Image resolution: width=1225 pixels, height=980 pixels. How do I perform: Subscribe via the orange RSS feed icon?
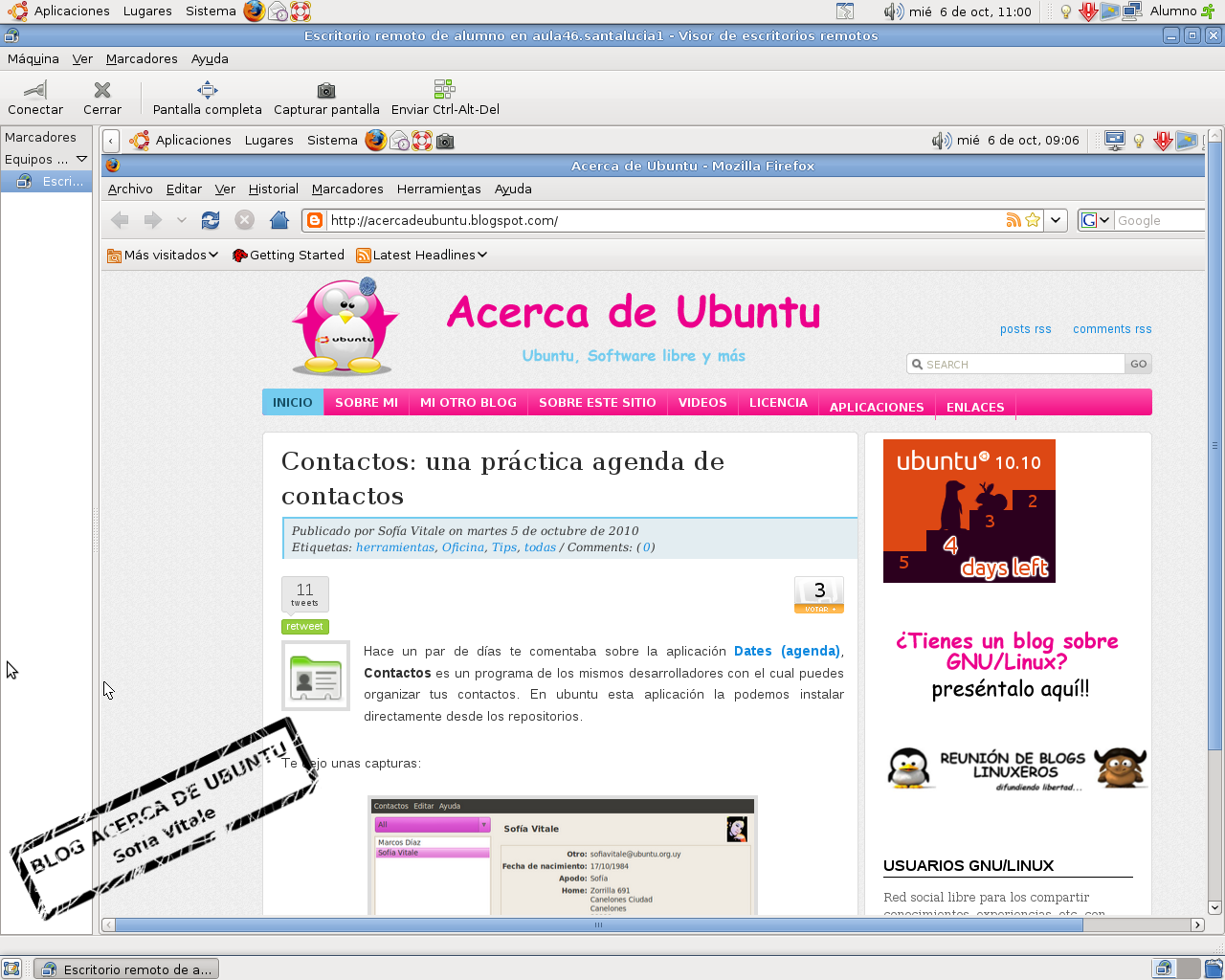(x=1013, y=219)
